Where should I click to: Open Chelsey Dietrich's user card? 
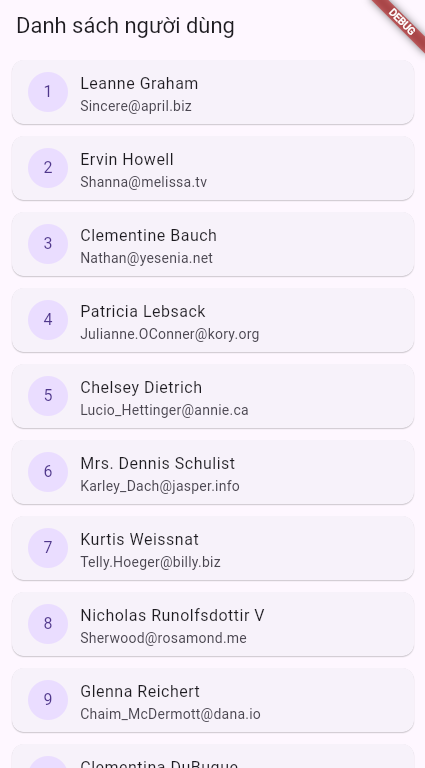(x=212, y=396)
